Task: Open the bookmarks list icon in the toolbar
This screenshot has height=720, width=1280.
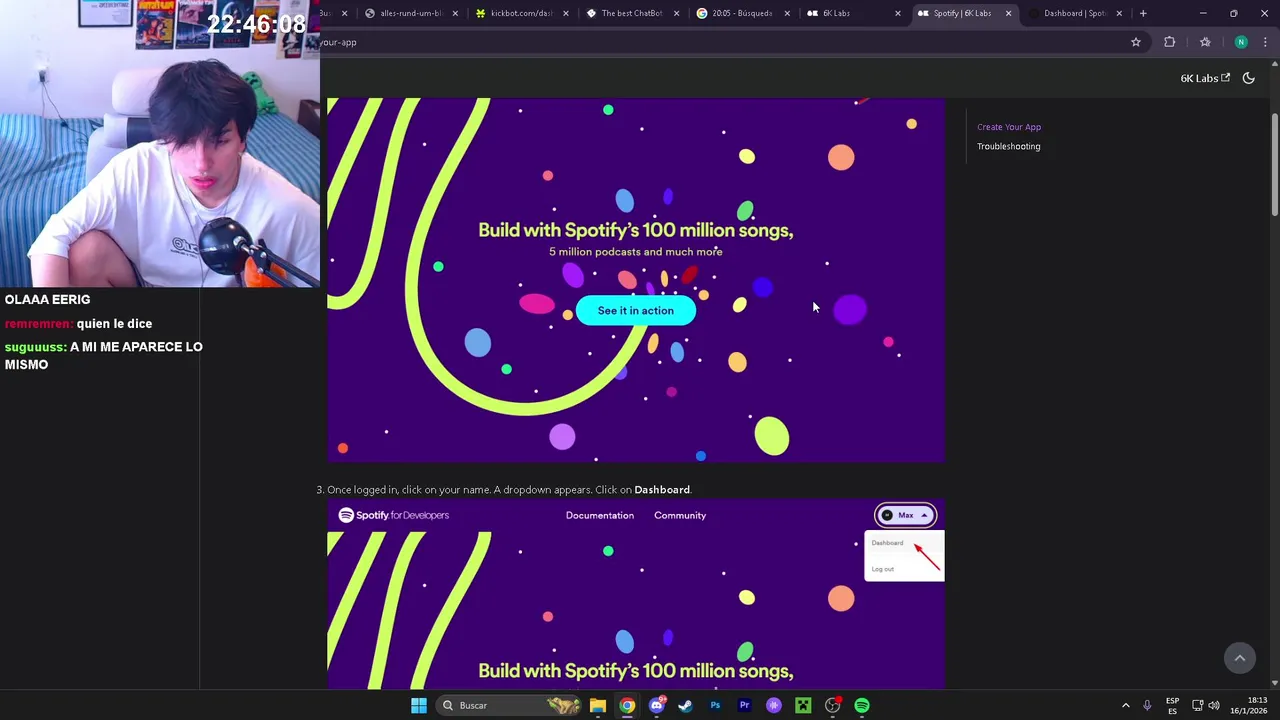Action: [x=1205, y=42]
